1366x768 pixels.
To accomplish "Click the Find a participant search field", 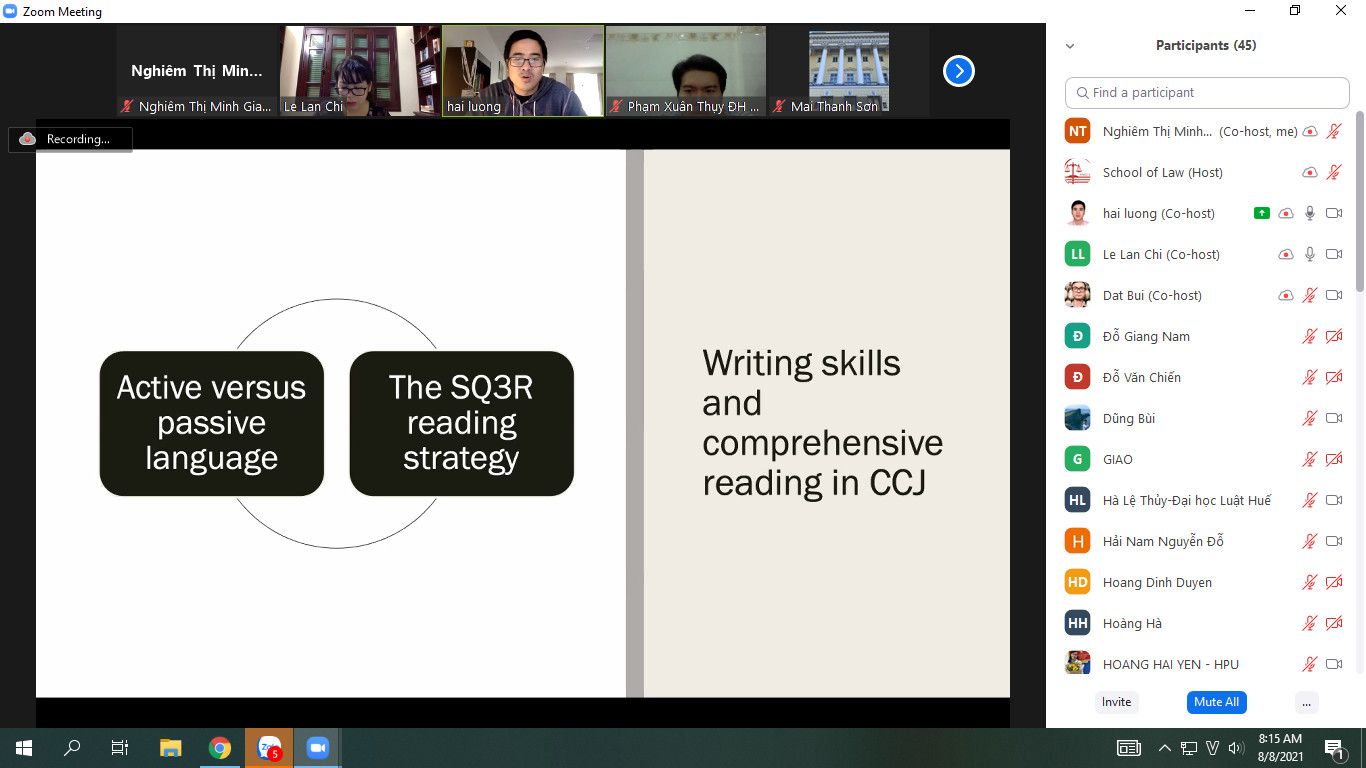I will click(1207, 92).
